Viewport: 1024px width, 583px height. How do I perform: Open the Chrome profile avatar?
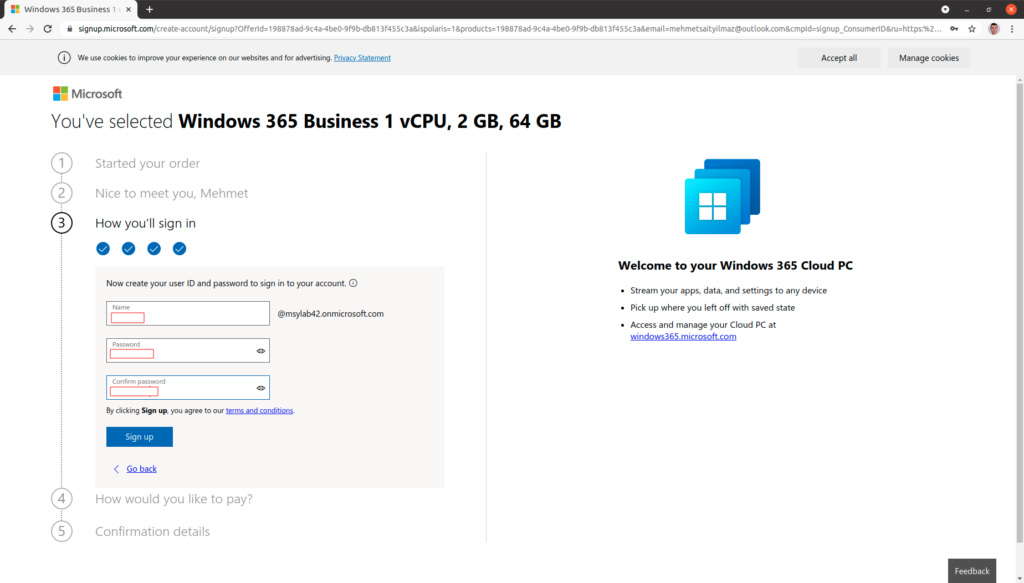994,29
